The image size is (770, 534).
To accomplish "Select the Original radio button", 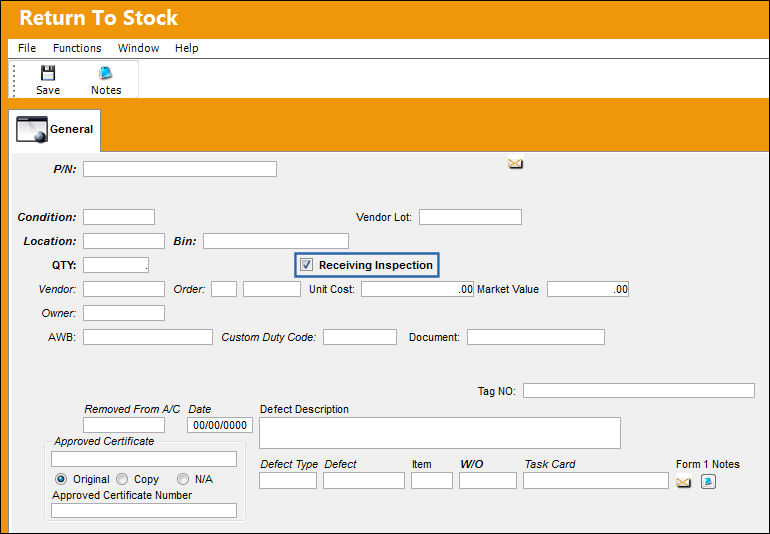I will [x=61, y=478].
